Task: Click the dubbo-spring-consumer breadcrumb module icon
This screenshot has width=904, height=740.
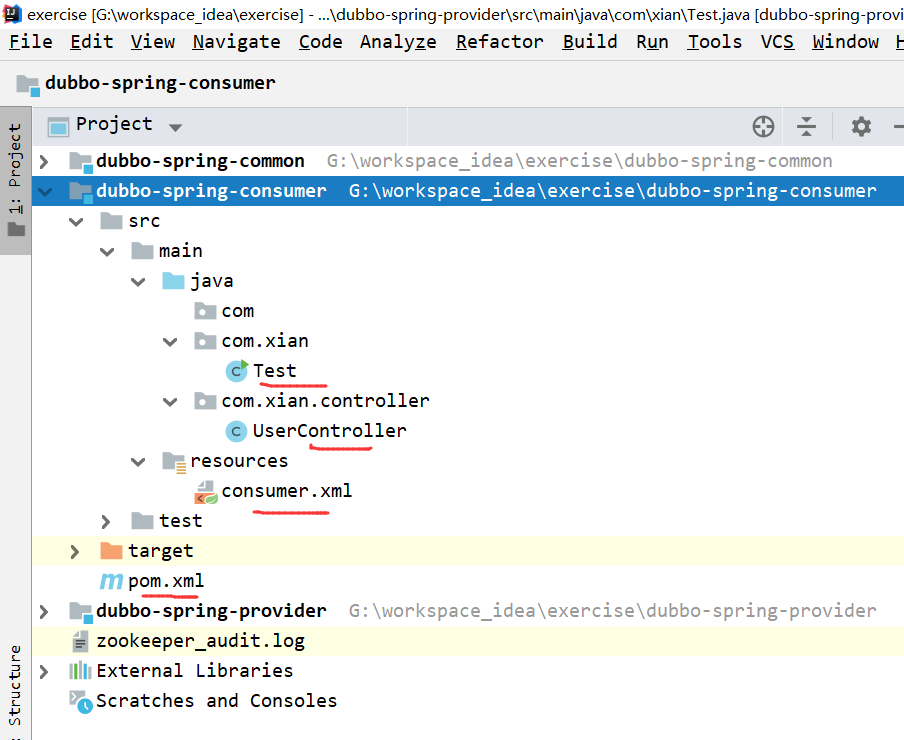Action: 28,85
